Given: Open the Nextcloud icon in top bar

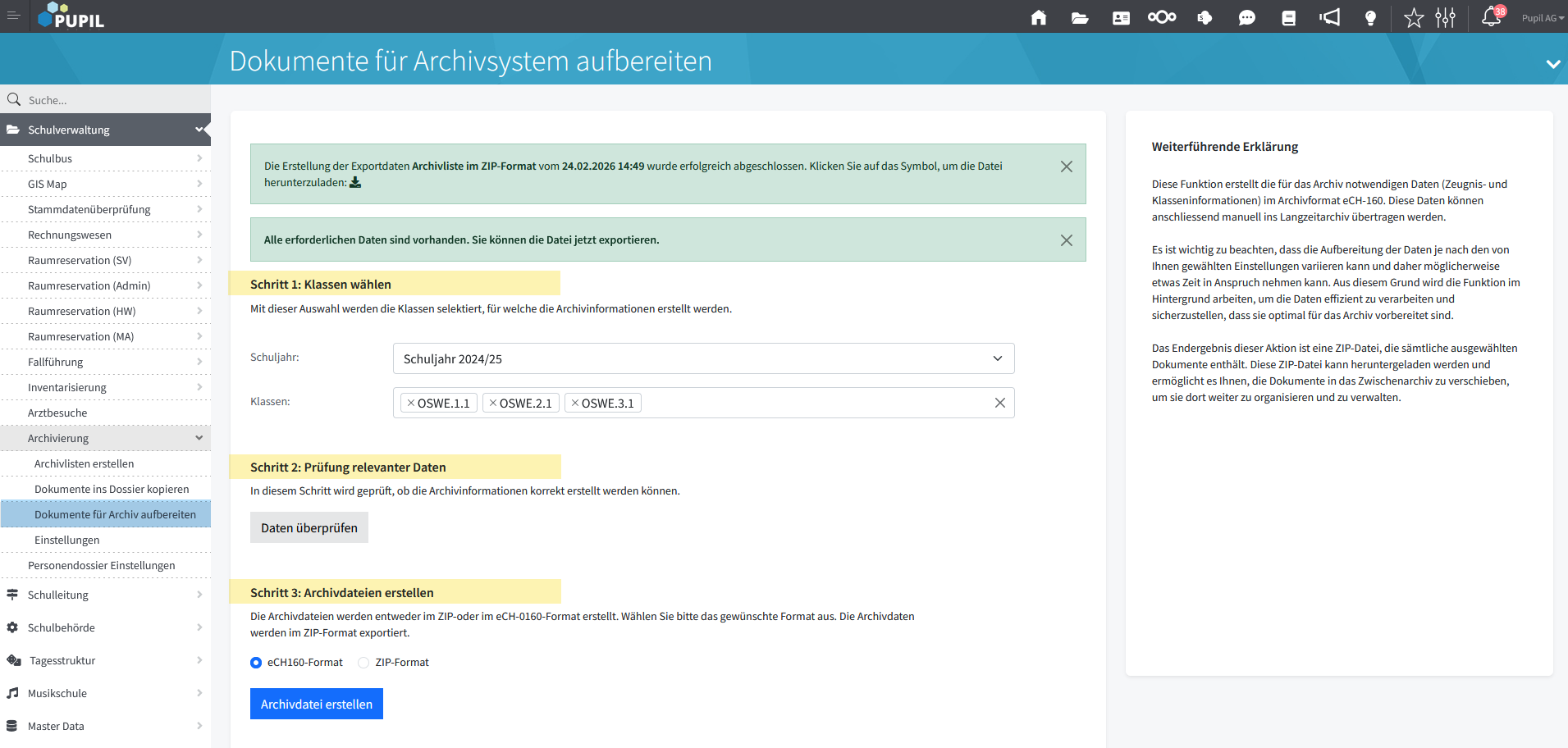Looking at the screenshot, I should click(x=1161, y=17).
